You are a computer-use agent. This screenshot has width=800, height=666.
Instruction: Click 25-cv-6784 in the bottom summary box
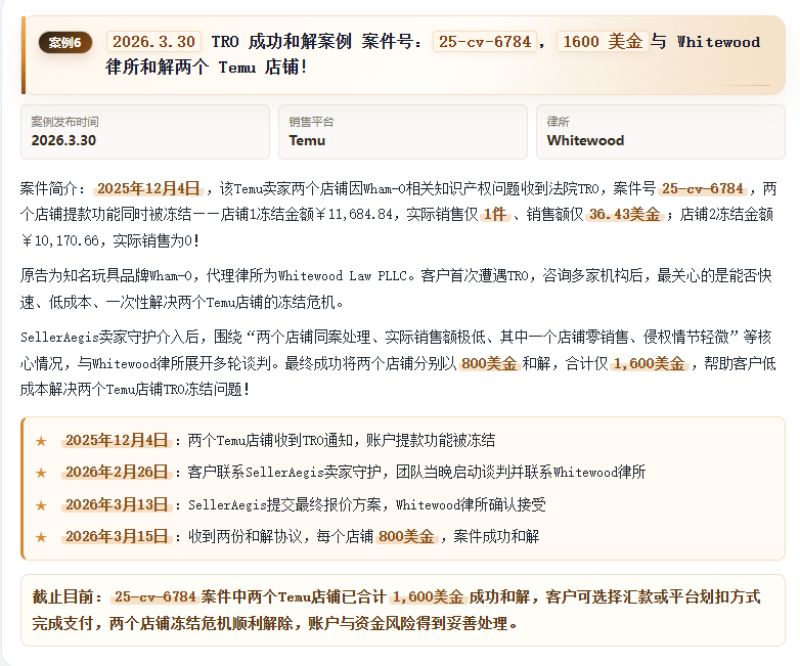[x=155, y=597]
